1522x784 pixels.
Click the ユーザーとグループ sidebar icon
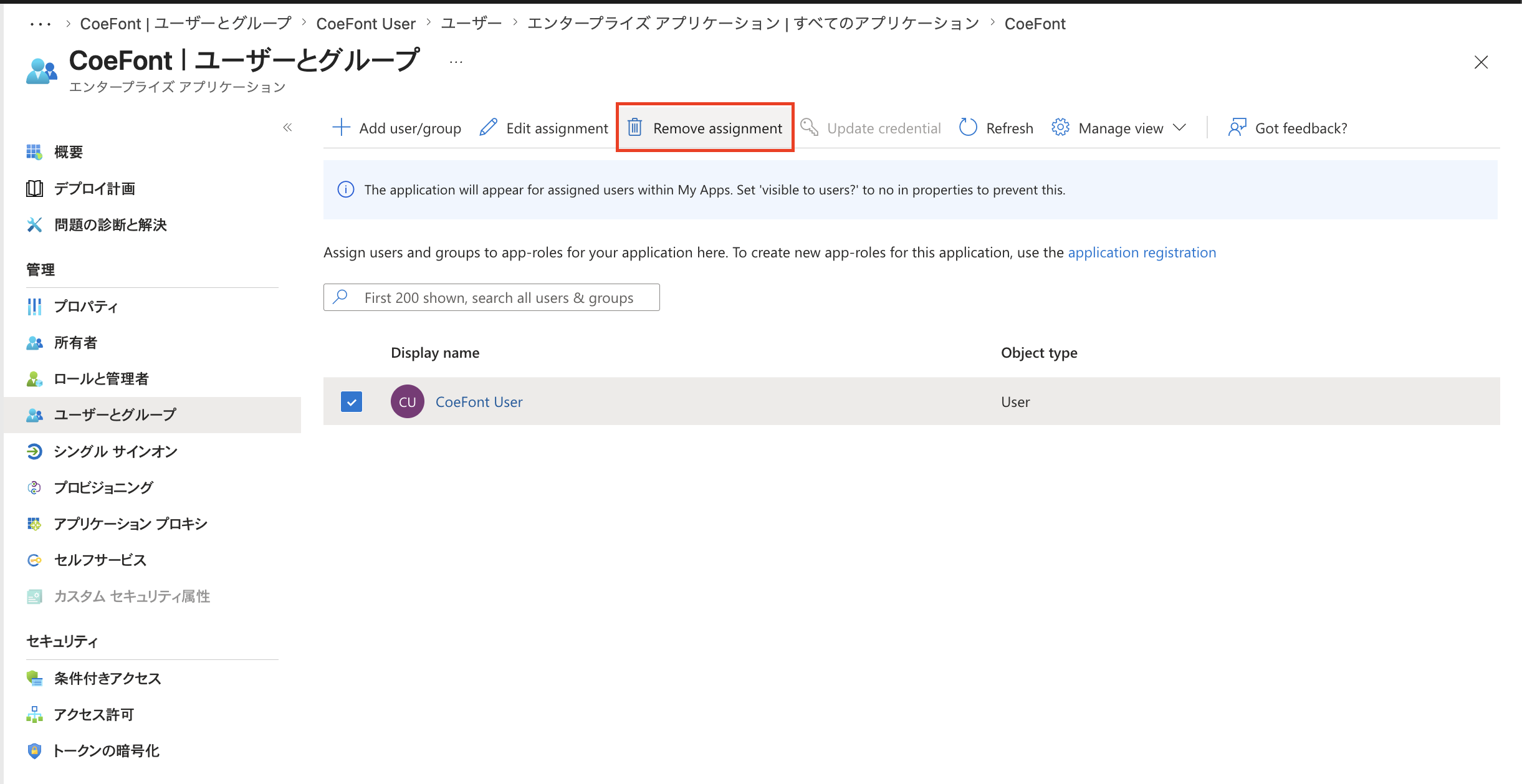tap(34, 414)
